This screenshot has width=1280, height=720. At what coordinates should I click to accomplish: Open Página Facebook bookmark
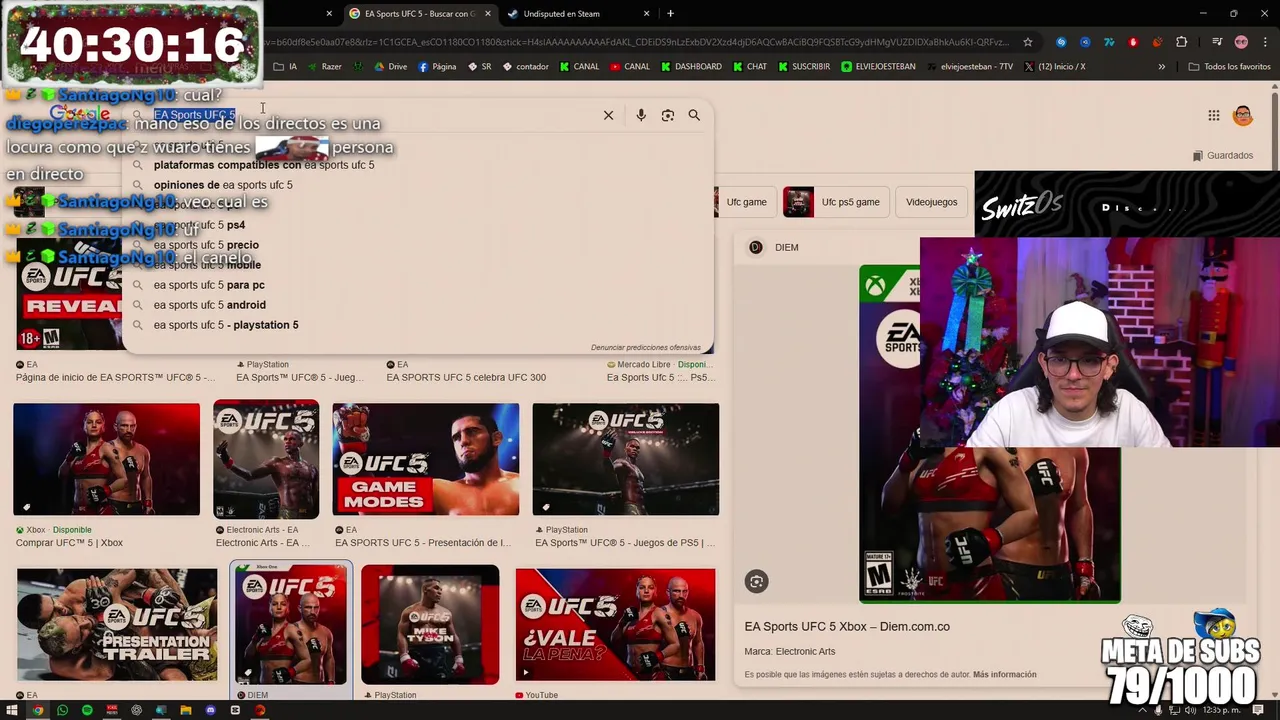[437, 67]
